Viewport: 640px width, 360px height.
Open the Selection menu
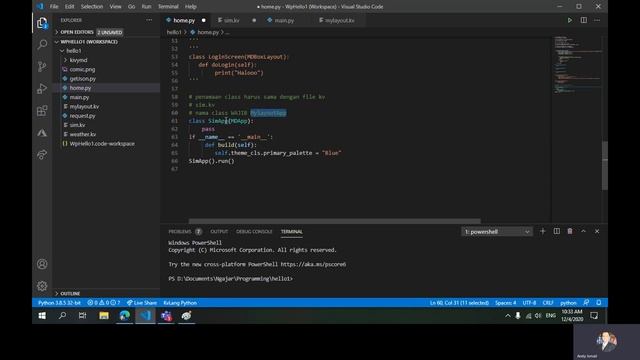pyautogui.click(x=92, y=7)
